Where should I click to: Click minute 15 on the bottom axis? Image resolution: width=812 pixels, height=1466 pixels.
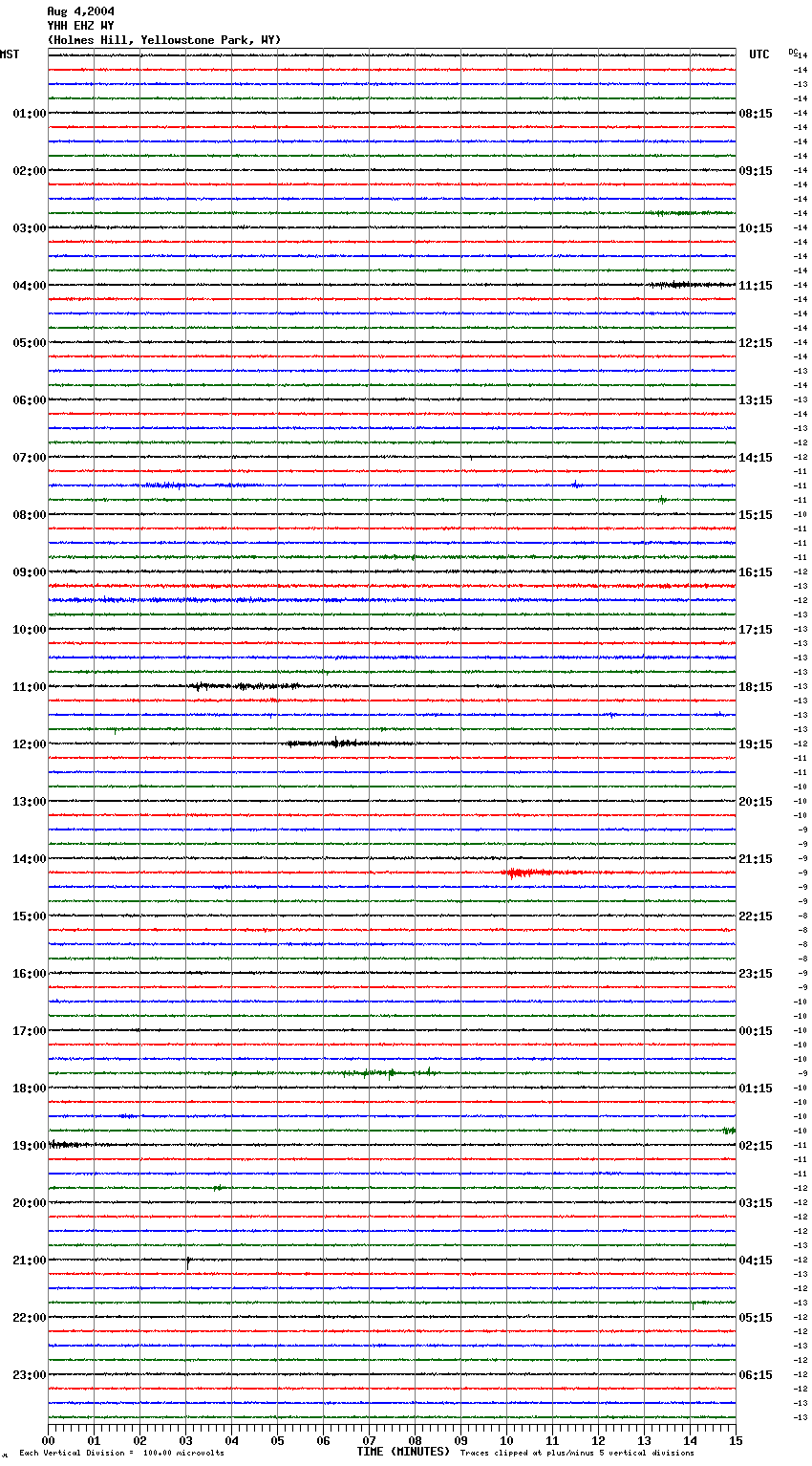tap(736, 1440)
